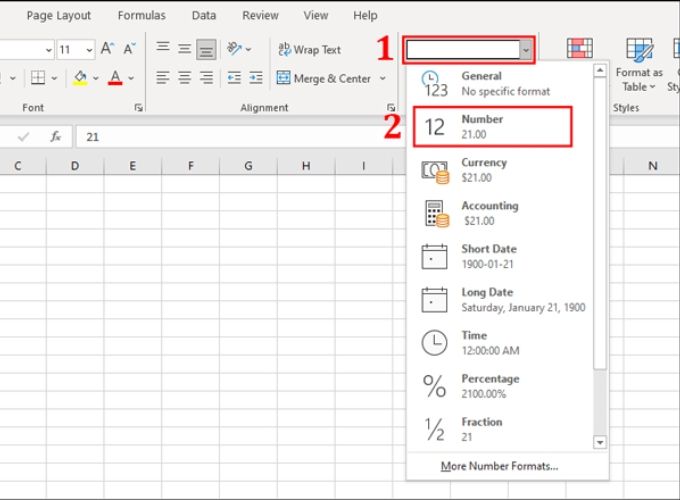
Task: Click Insert Function fx icon
Action: 56,137
